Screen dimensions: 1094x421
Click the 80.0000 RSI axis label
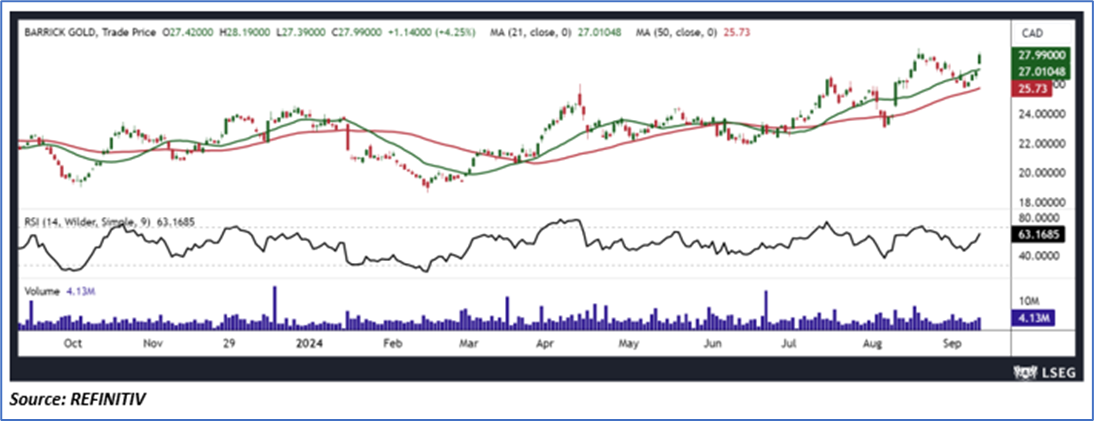pyautogui.click(x=1040, y=217)
